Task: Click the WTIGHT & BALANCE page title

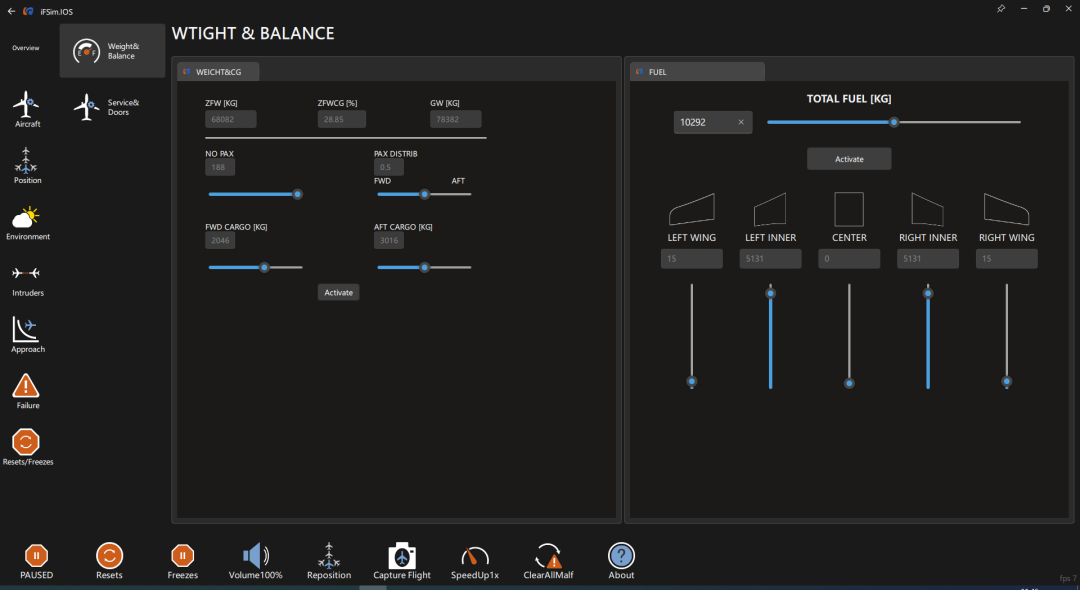Action: [x=253, y=33]
